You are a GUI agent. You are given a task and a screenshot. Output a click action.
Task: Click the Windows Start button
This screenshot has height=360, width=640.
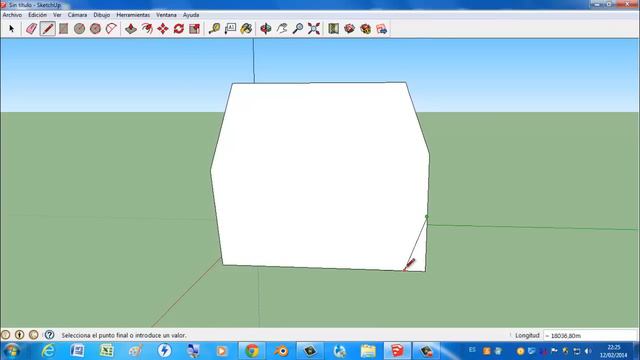11,351
